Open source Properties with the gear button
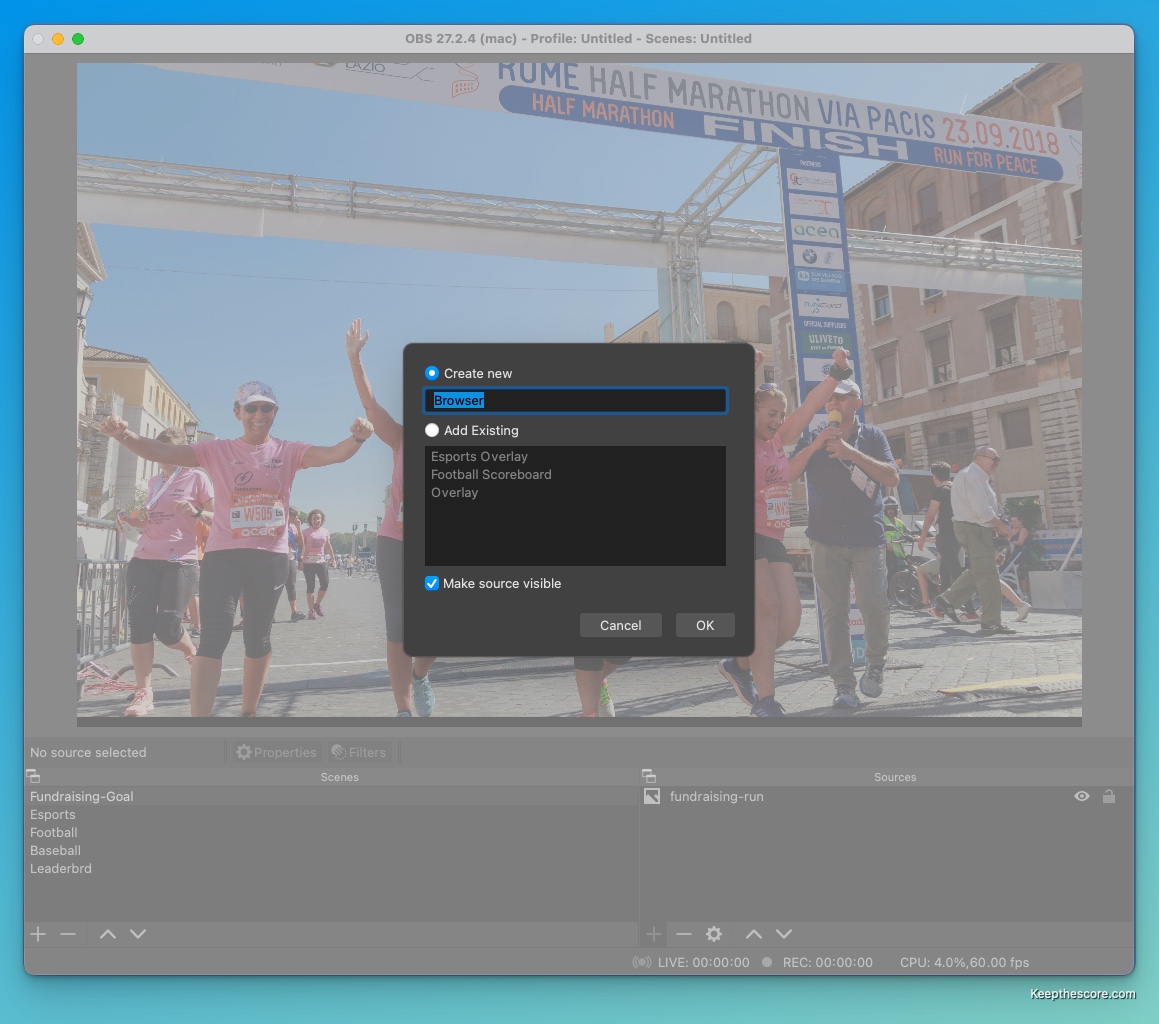Viewport: 1159px width, 1024px height. [276, 752]
